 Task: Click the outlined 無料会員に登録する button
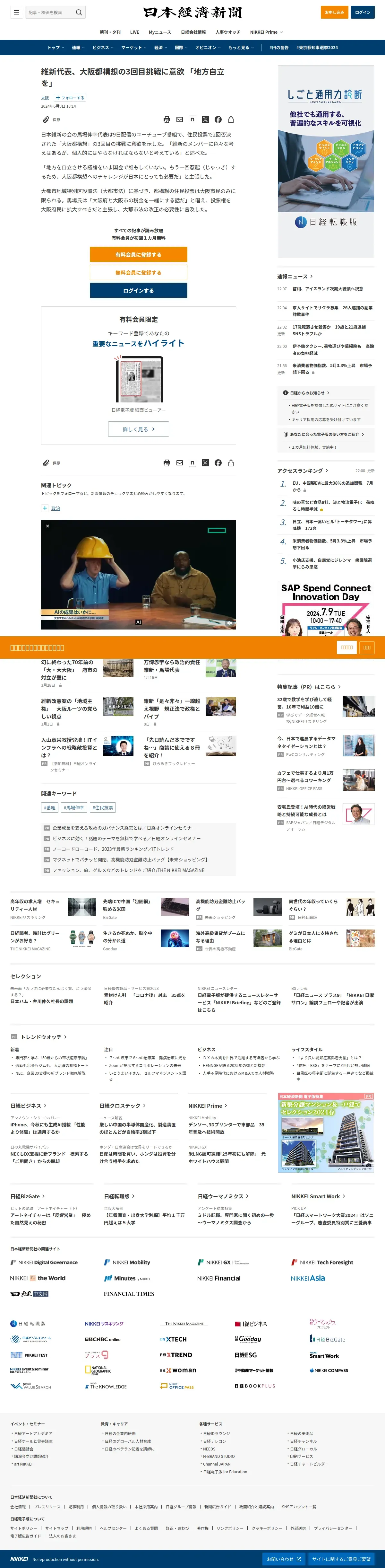139,273
